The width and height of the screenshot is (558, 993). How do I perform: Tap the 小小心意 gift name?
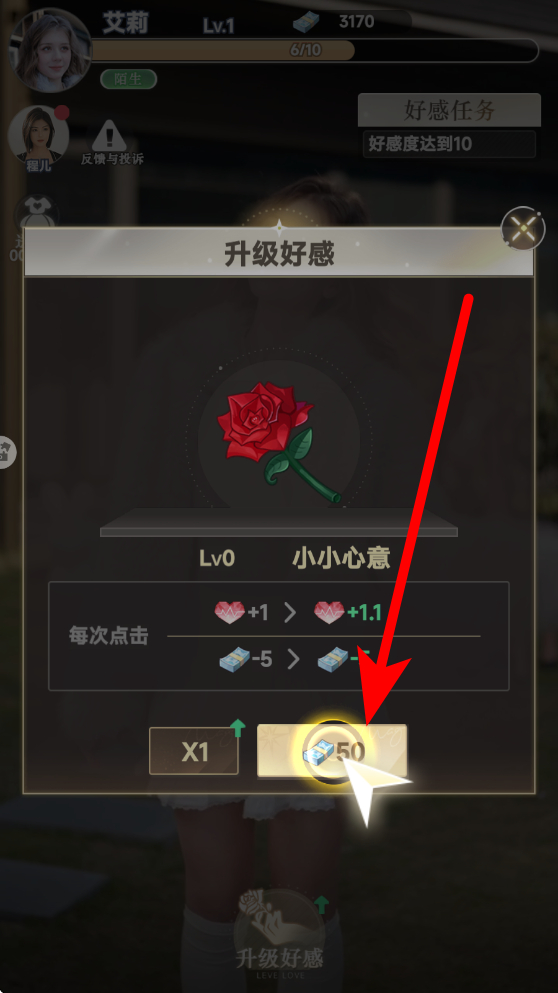[341, 558]
